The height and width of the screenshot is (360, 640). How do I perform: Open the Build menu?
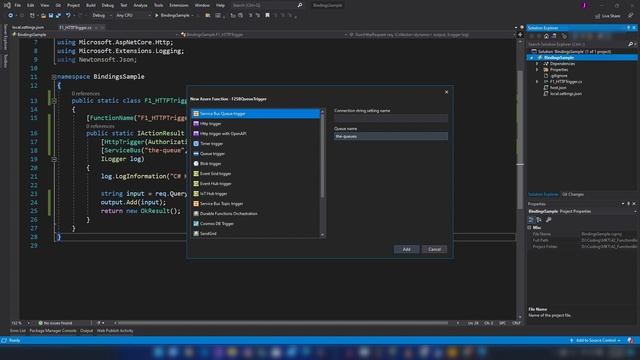pos(91,5)
